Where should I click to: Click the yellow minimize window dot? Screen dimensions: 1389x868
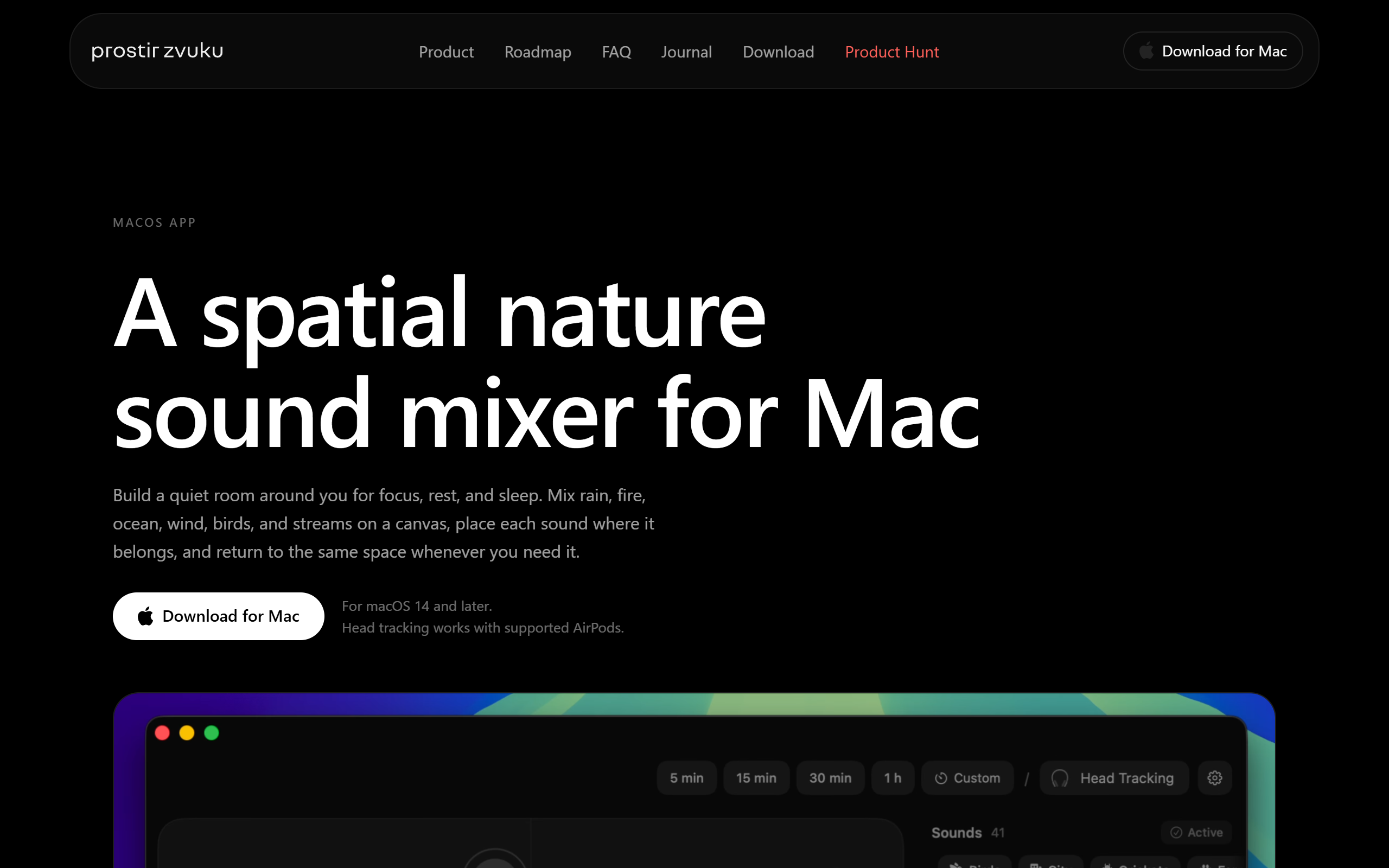pyautogui.click(x=187, y=733)
